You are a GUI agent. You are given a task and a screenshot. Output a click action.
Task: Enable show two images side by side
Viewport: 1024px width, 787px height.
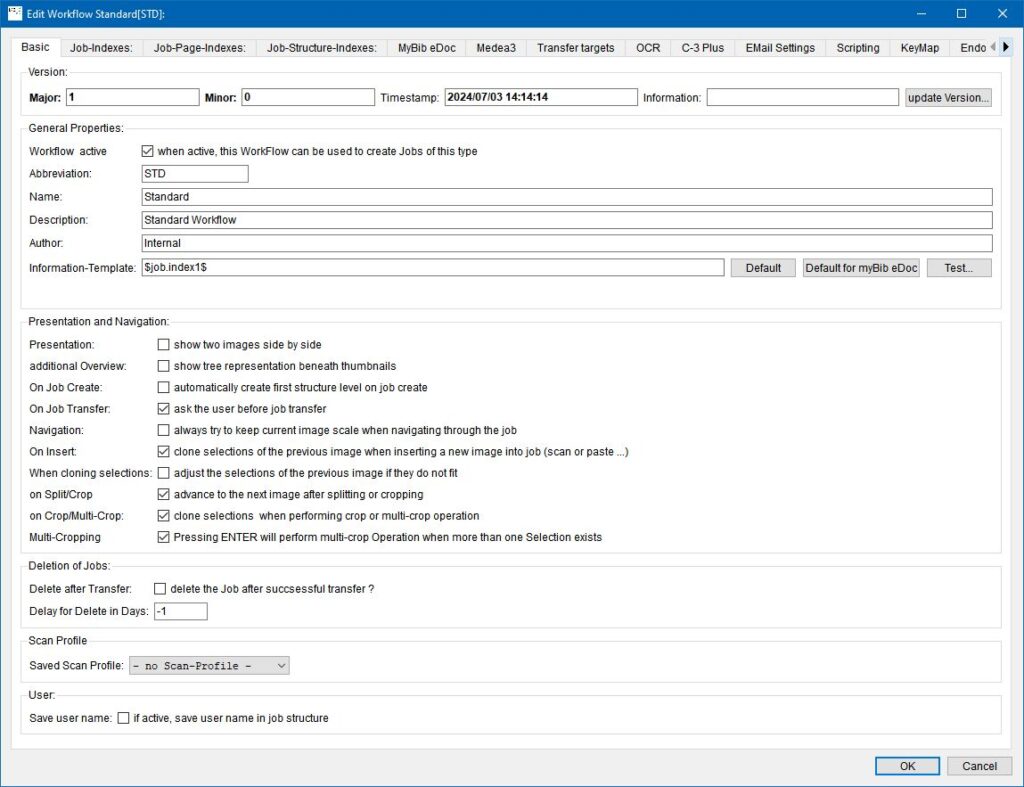tap(163, 344)
